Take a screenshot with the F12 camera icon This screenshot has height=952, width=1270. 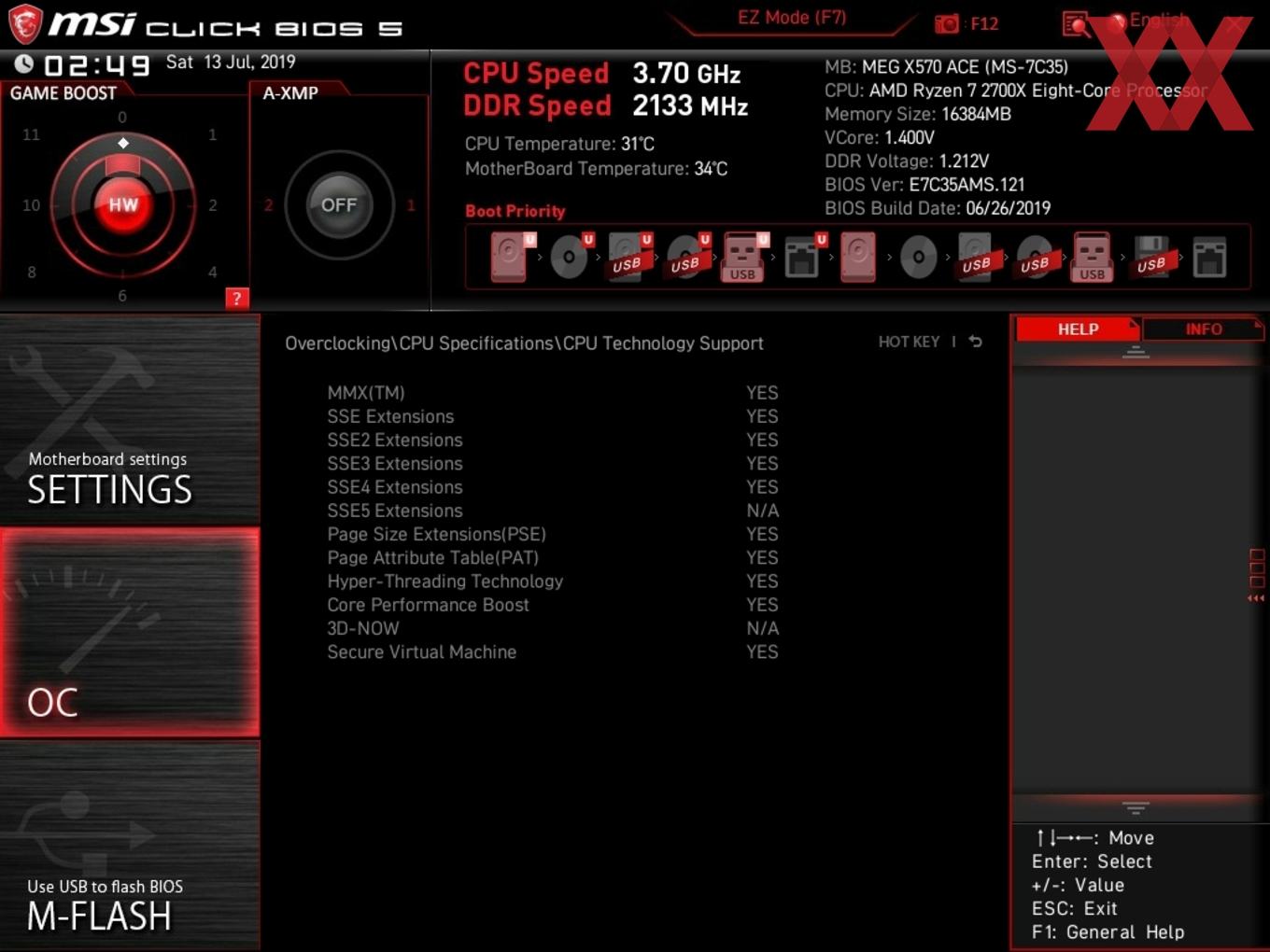pos(947,23)
